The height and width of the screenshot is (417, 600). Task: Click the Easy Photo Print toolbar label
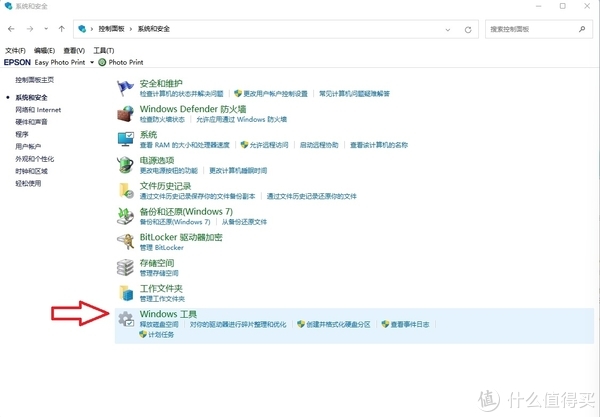click(60, 62)
